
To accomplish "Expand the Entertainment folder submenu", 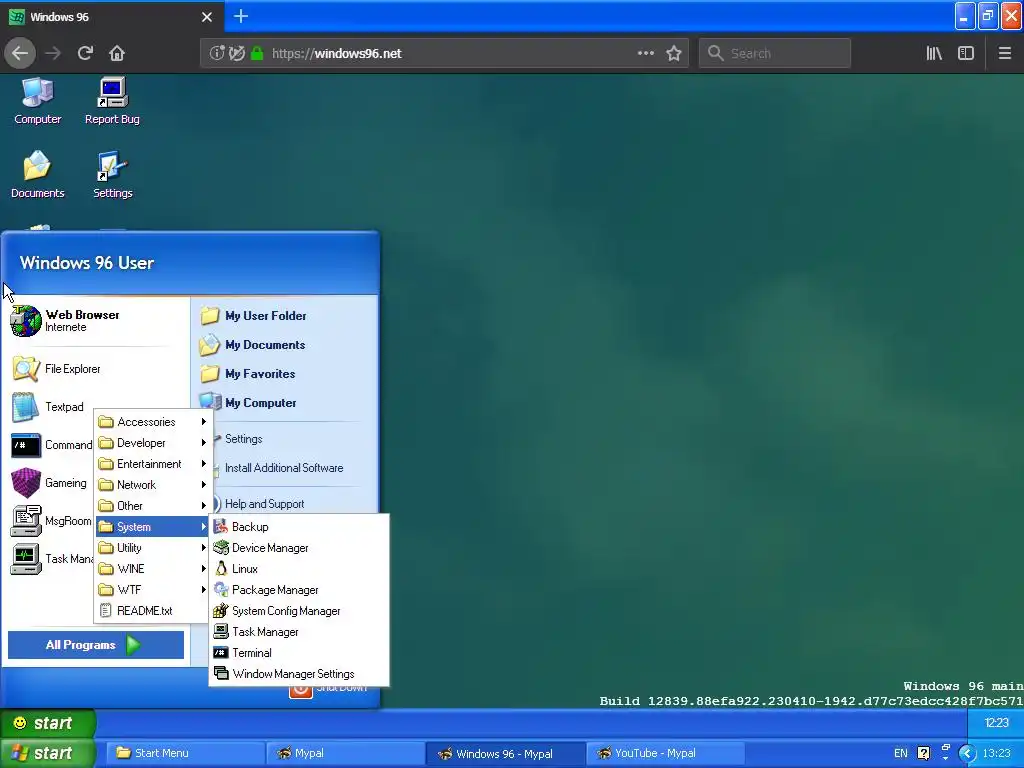I will point(152,464).
